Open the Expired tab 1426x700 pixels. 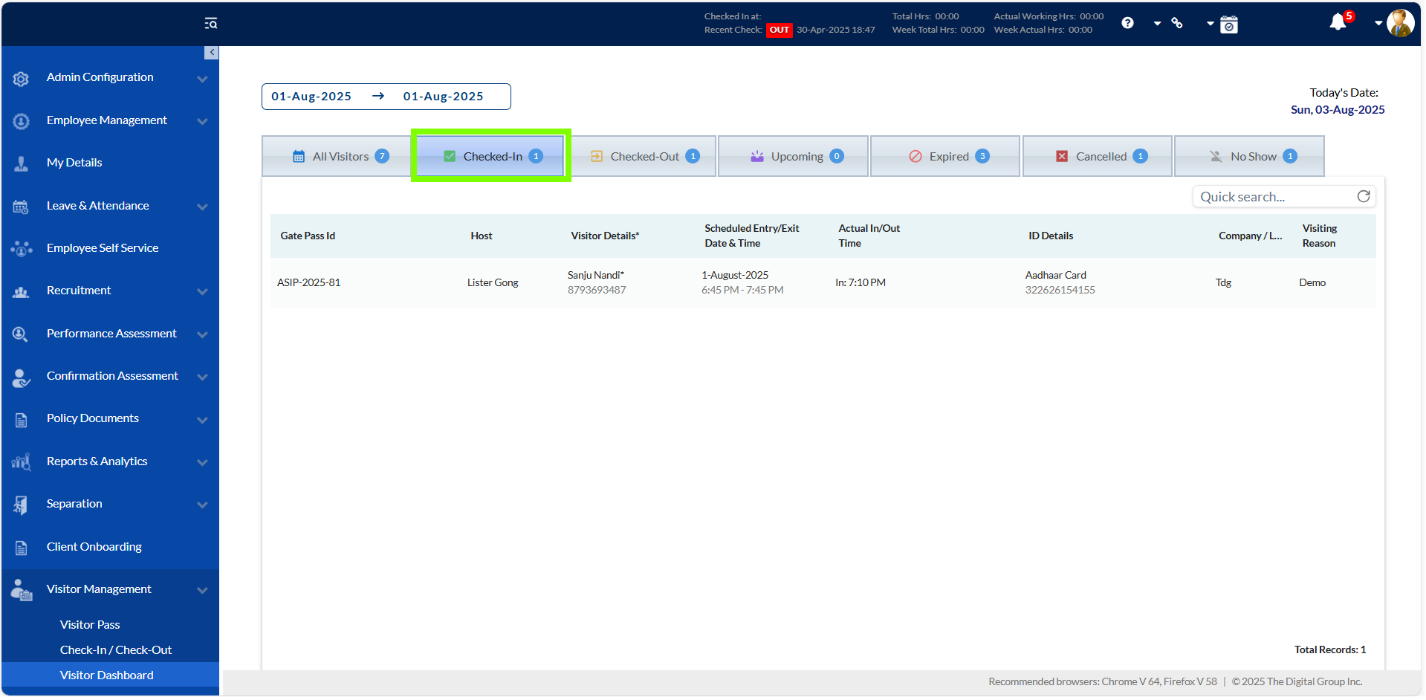tap(945, 156)
